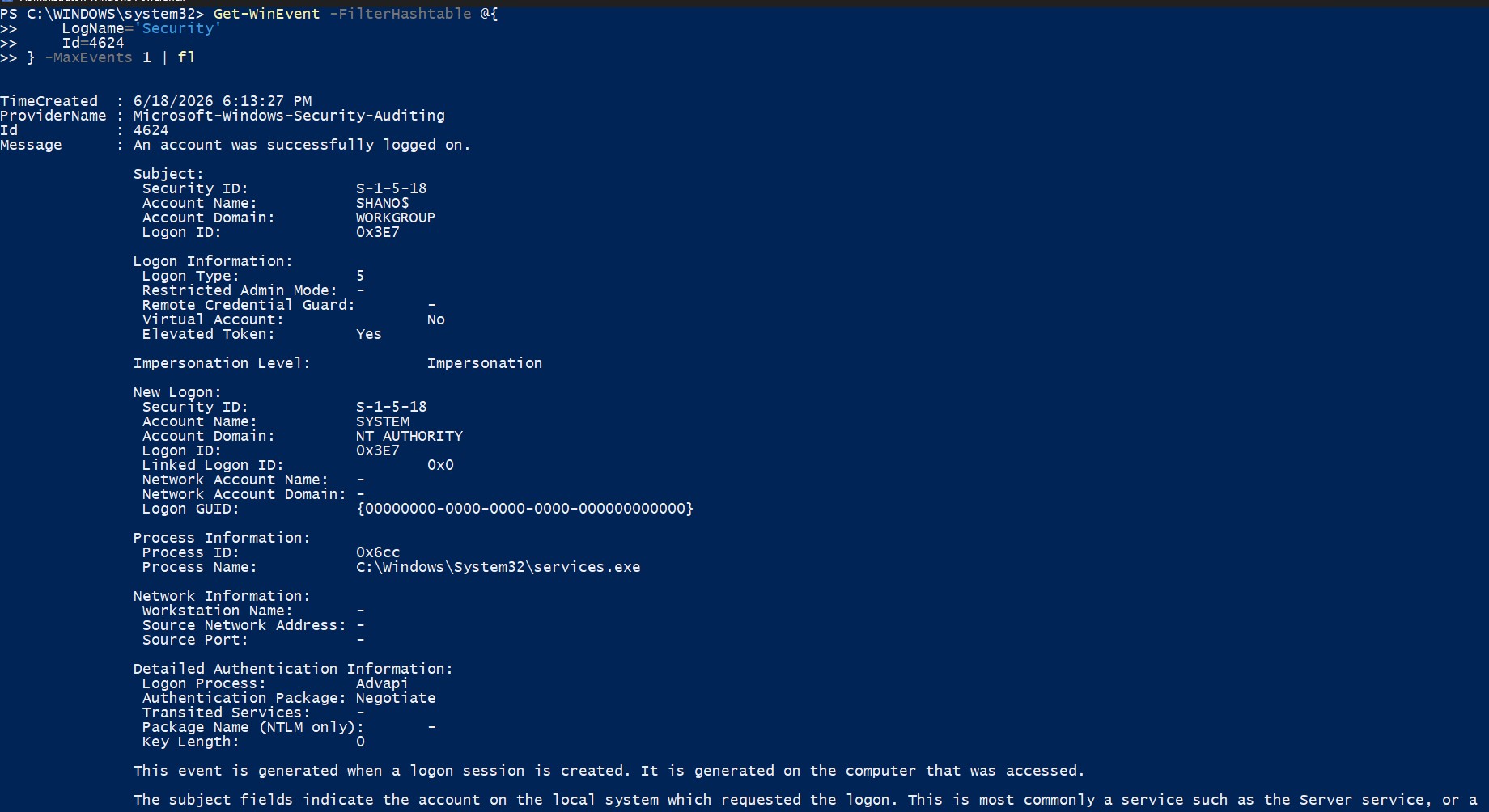Click the Logon Type value 5

[x=360, y=276]
